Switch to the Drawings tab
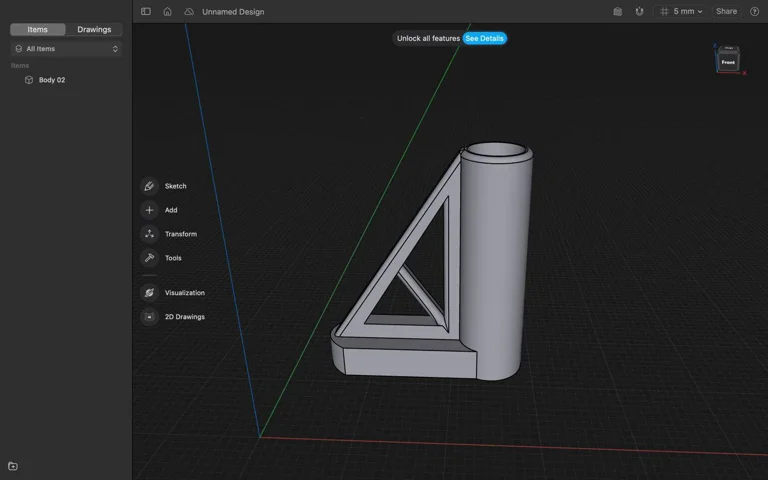The height and width of the screenshot is (480, 768). (x=94, y=29)
